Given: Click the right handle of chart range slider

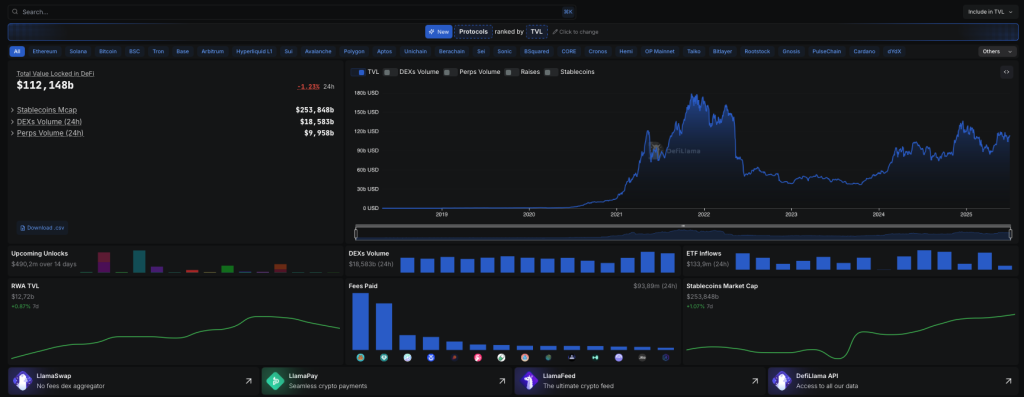Looking at the screenshot, I should 1010,233.
